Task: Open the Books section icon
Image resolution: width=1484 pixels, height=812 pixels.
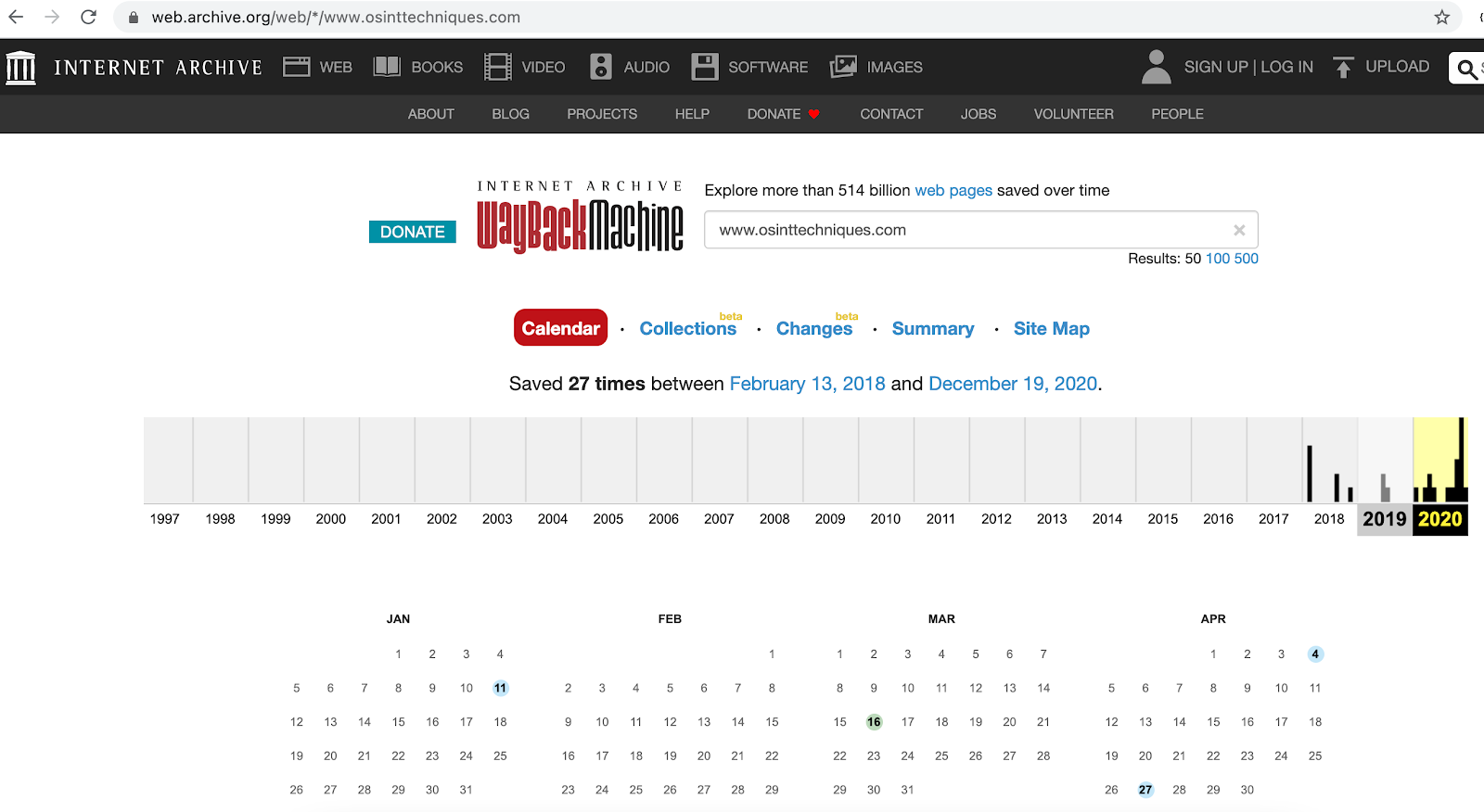Action: click(387, 67)
